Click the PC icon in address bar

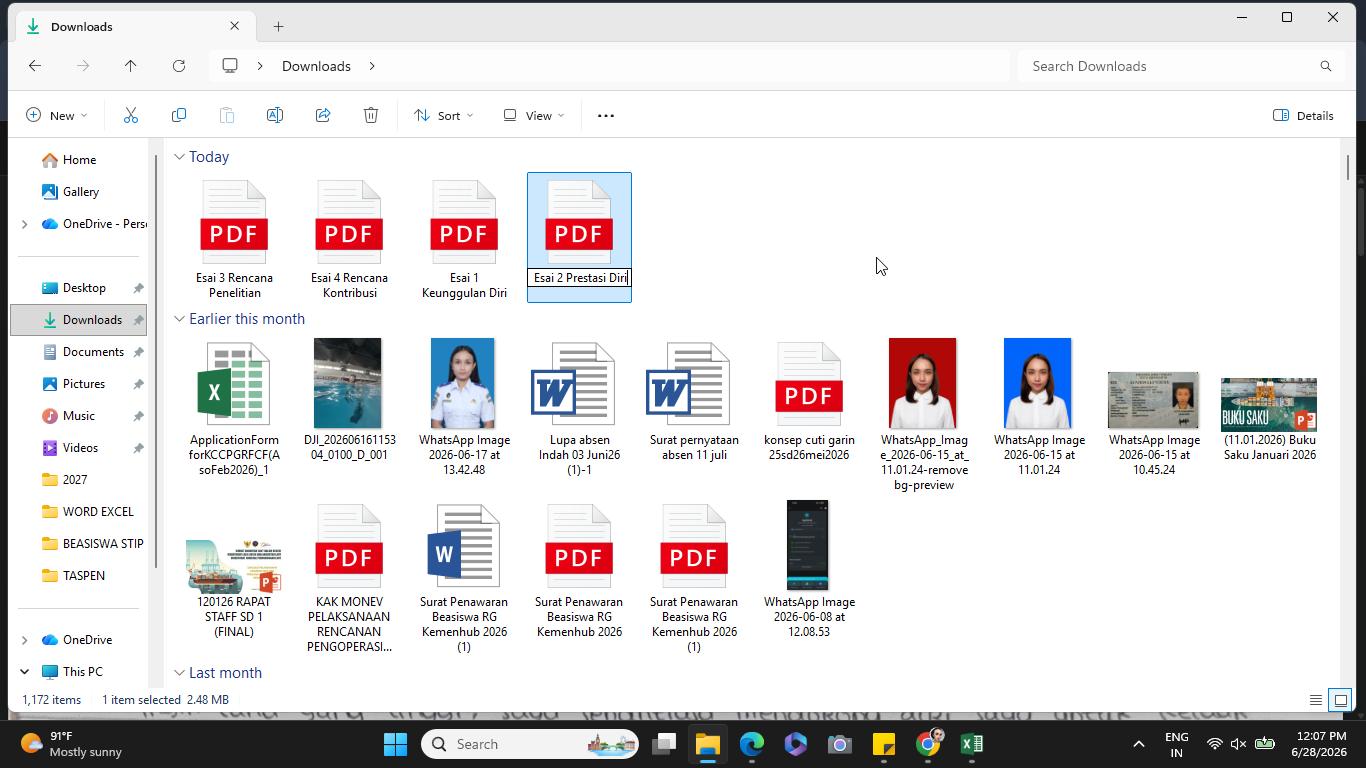click(x=230, y=66)
